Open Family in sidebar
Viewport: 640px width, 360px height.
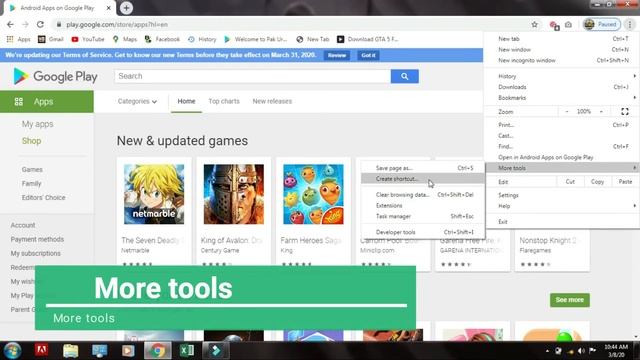(31, 184)
